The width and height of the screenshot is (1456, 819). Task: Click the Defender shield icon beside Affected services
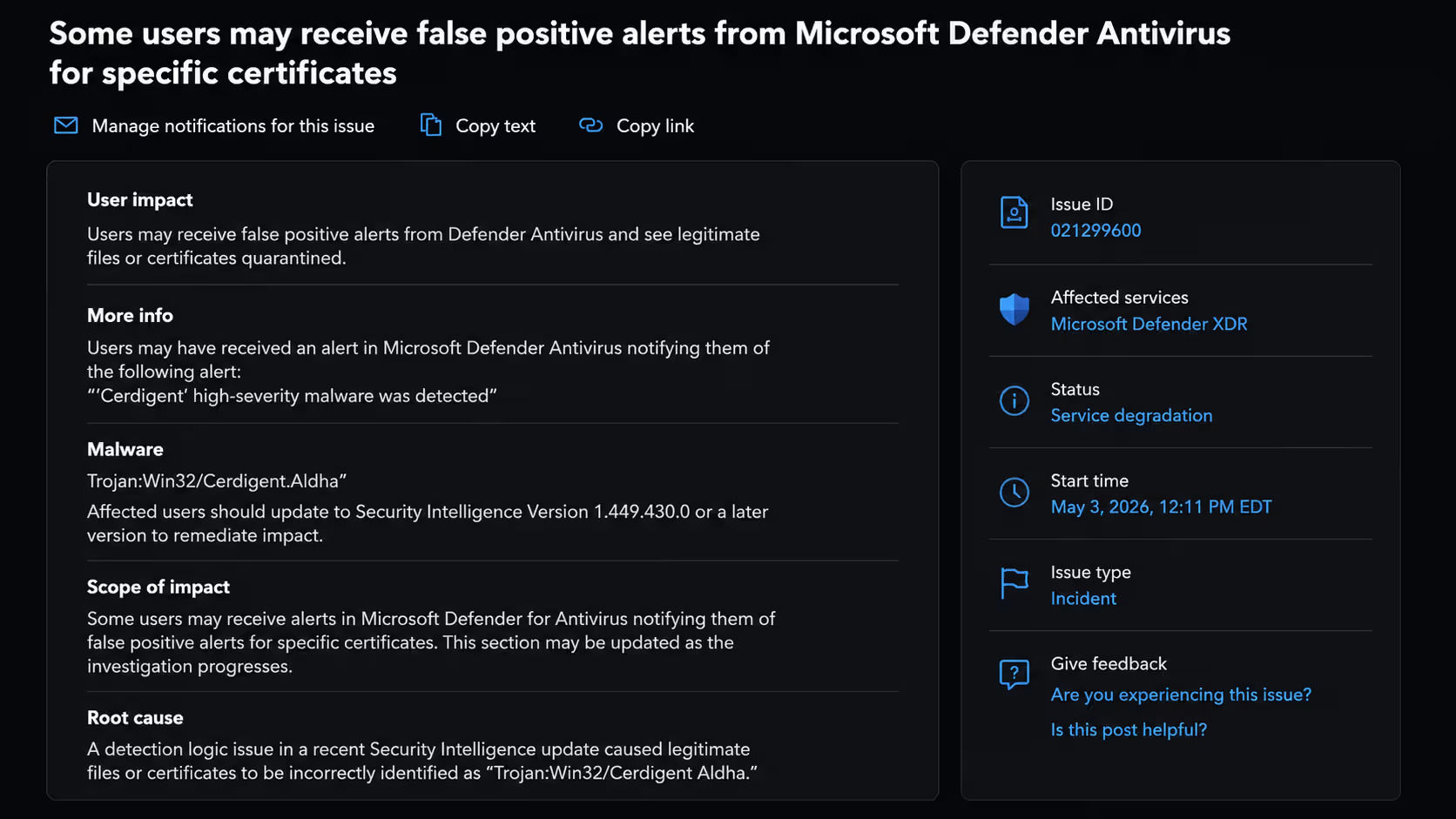click(1014, 309)
